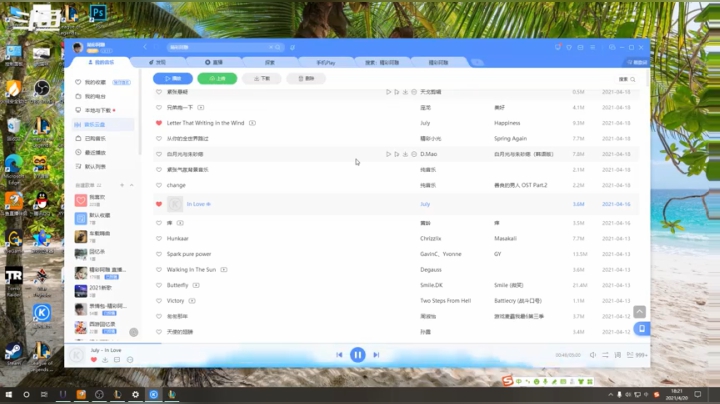Screen dimensions: 720x404
Task: Open the messages icon in title bar
Action: point(558,47)
